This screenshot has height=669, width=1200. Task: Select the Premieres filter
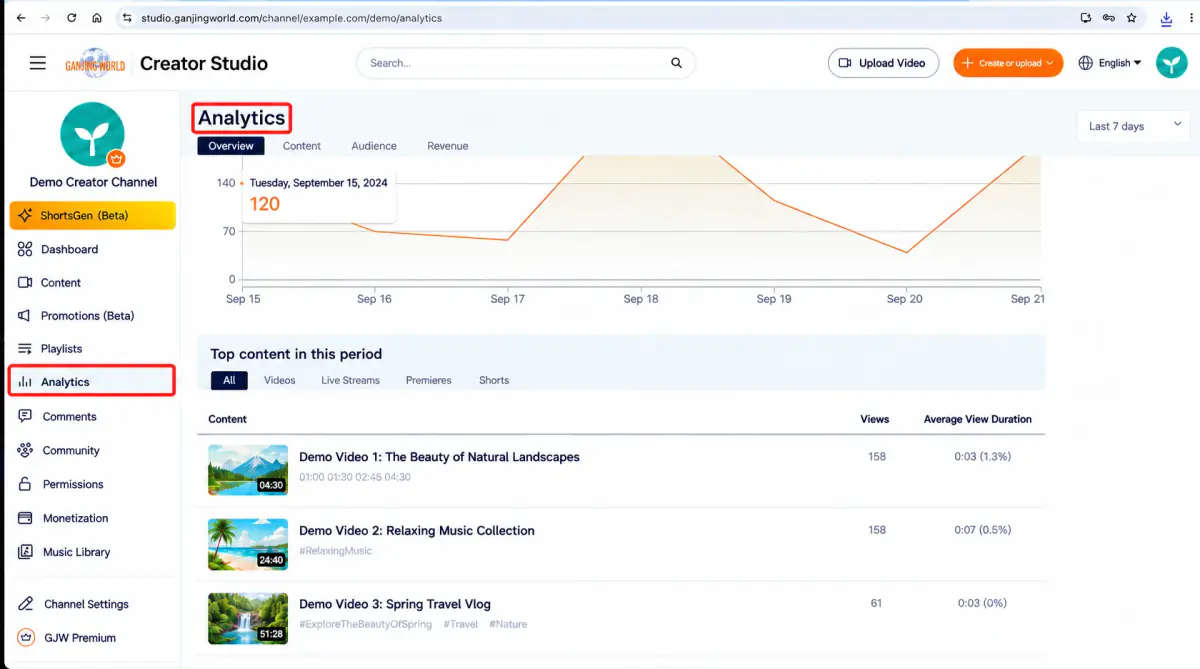coord(429,380)
